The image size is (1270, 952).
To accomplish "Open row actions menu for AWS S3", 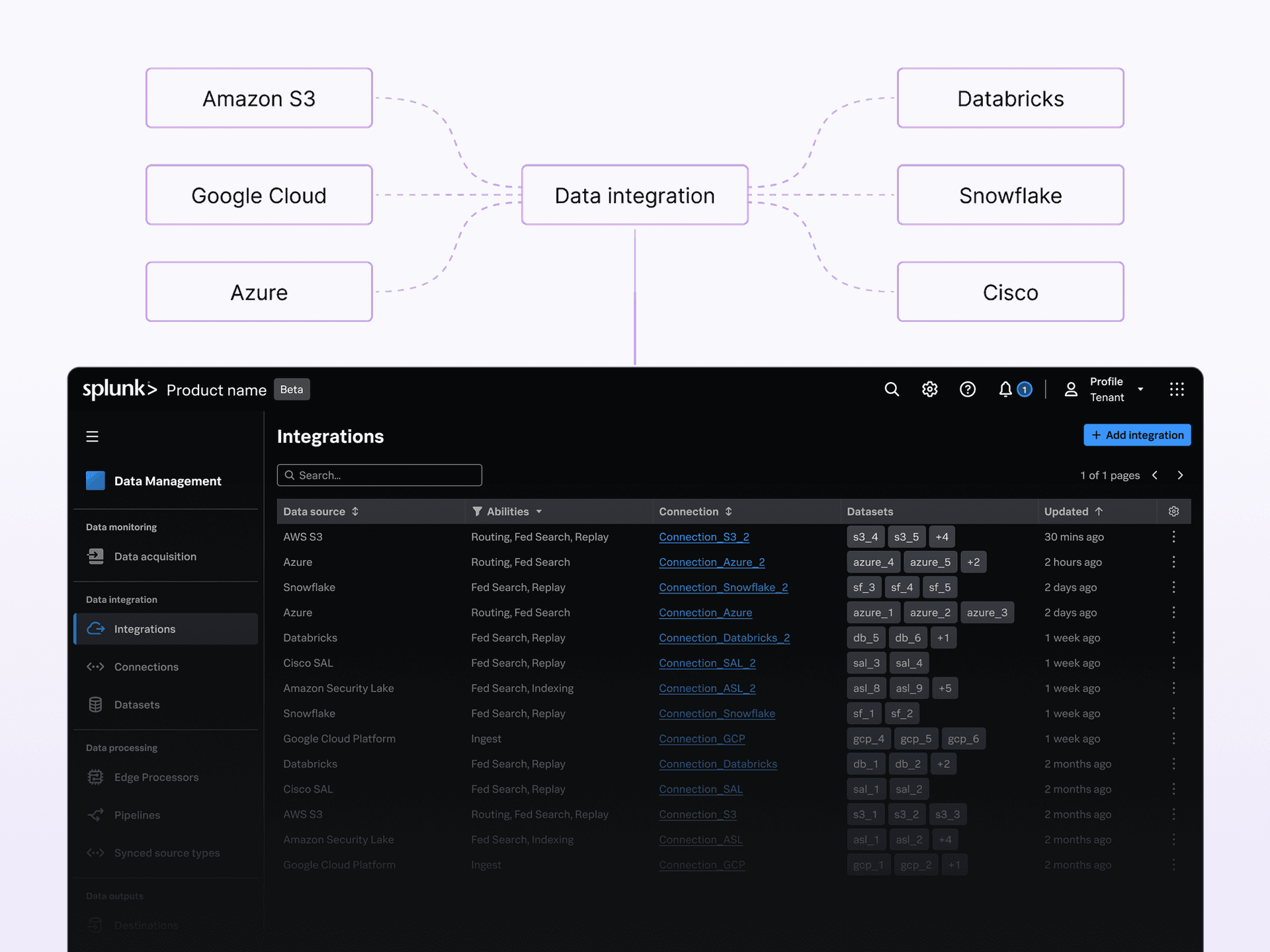I will [x=1173, y=537].
